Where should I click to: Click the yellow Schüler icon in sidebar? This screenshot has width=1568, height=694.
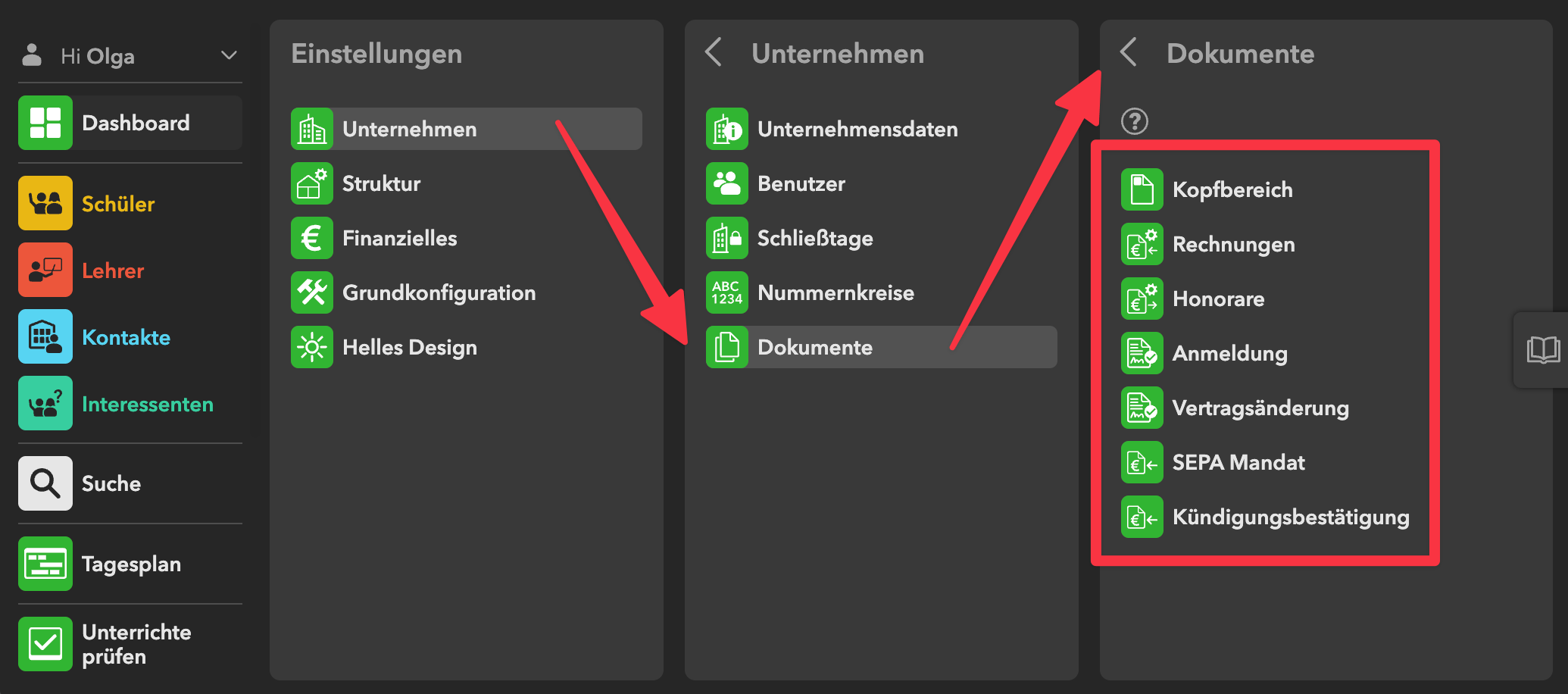point(45,203)
